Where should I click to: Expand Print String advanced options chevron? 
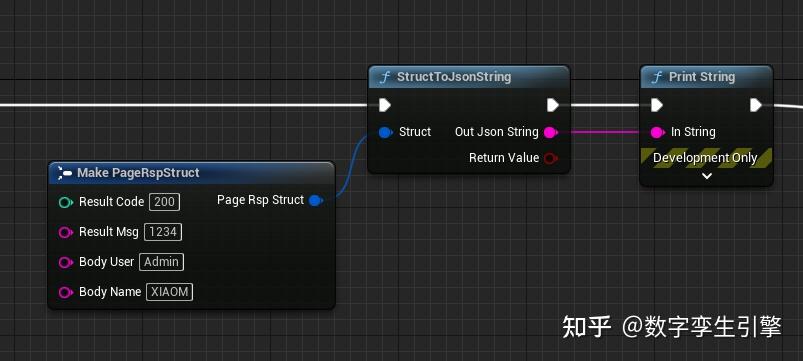[x=707, y=176]
